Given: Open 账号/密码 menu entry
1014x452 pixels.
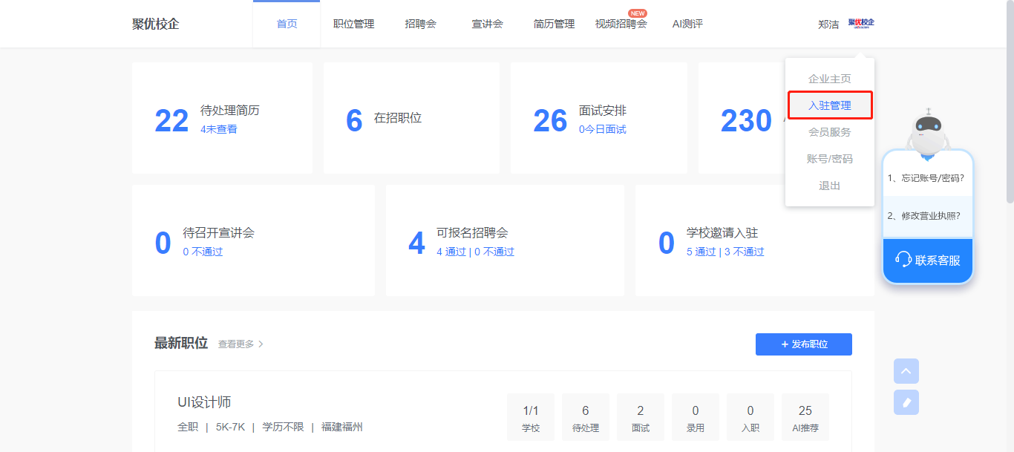Looking at the screenshot, I should tap(829, 159).
